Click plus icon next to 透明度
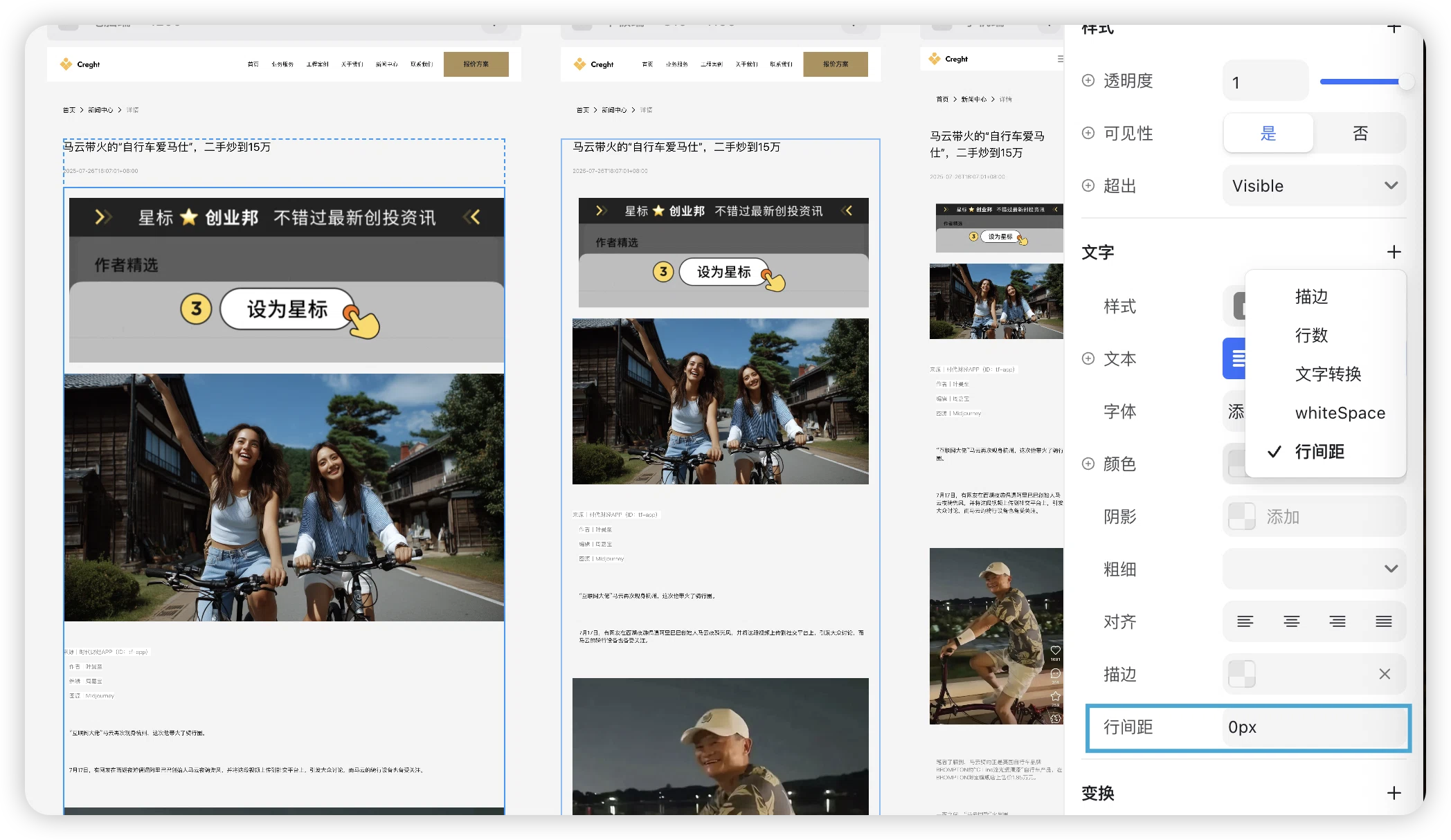The width and height of the screenshot is (1451, 840). pyautogui.click(x=1088, y=80)
